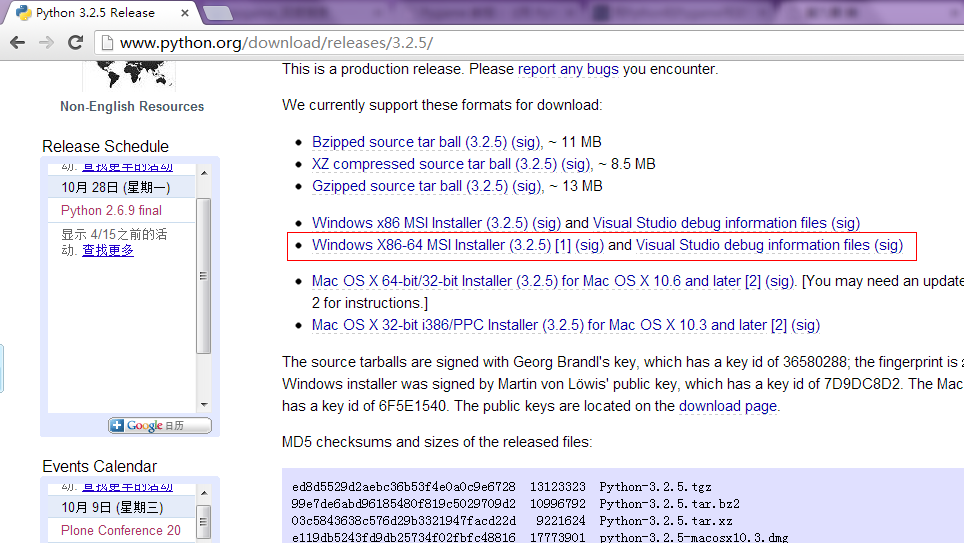Click the Python-3.2.5.tar.bz2 checksum row
This screenshot has width=964, height=543.
[x=516, y=504]
